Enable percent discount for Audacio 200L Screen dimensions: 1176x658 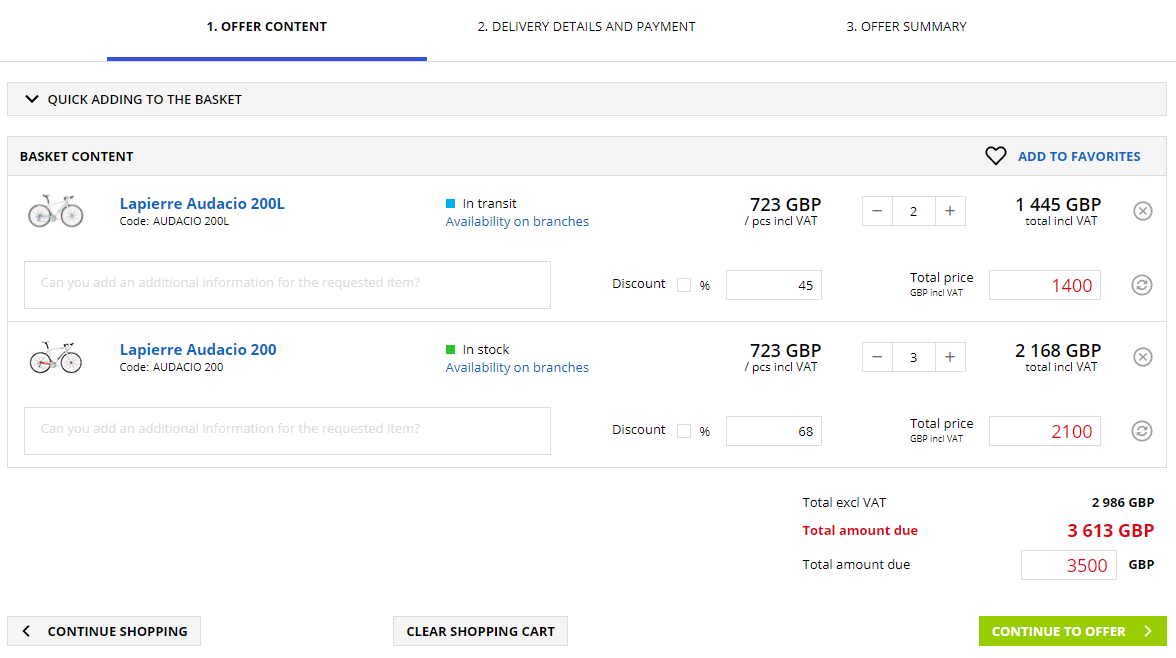point(684,285)
